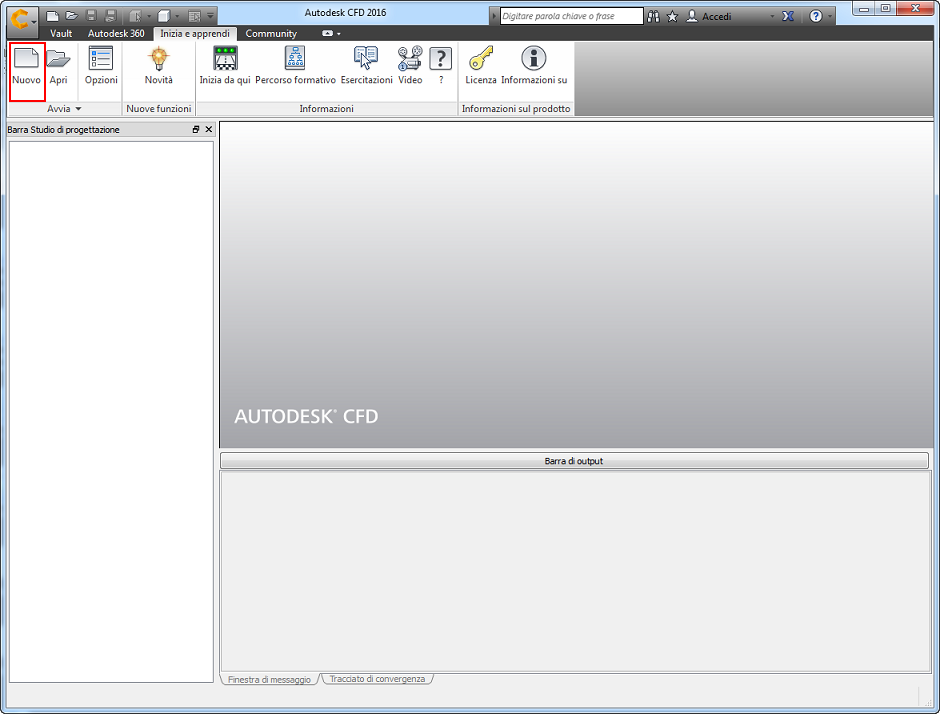Open the Autodesk Exchange X icon
This screenshot has width=940, height=714.
(x=788, y=16)
